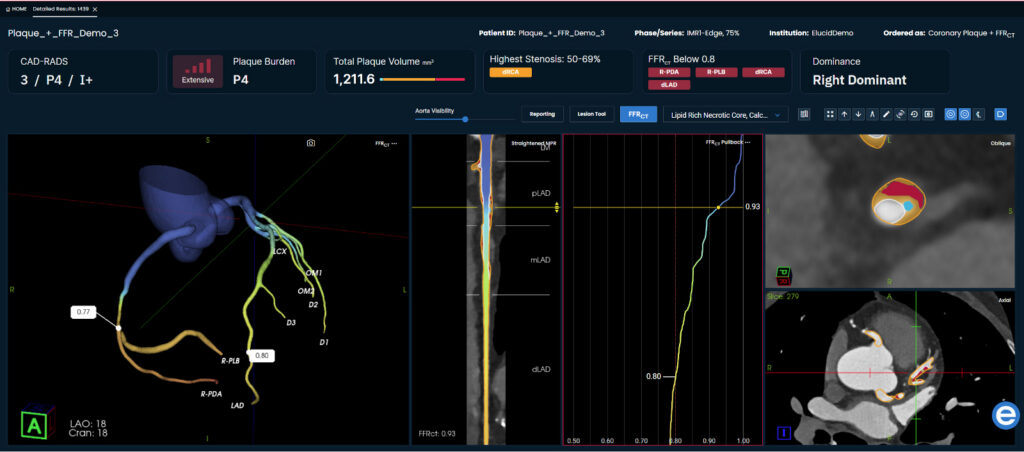Toggle the crescent moon dark mode icon
Viewport: 1024px width, 452px height.
click(x=978, y=114)
